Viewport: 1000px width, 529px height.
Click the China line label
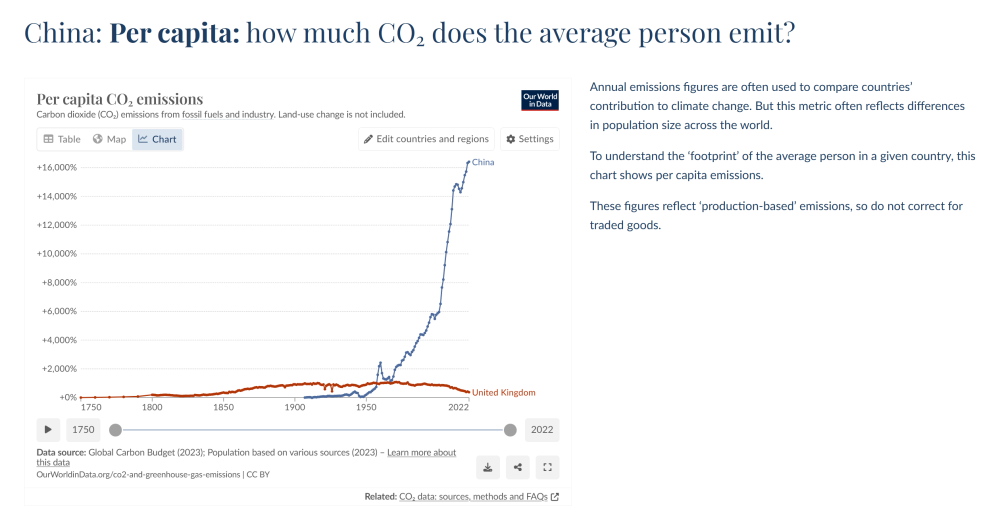[483, 162]
